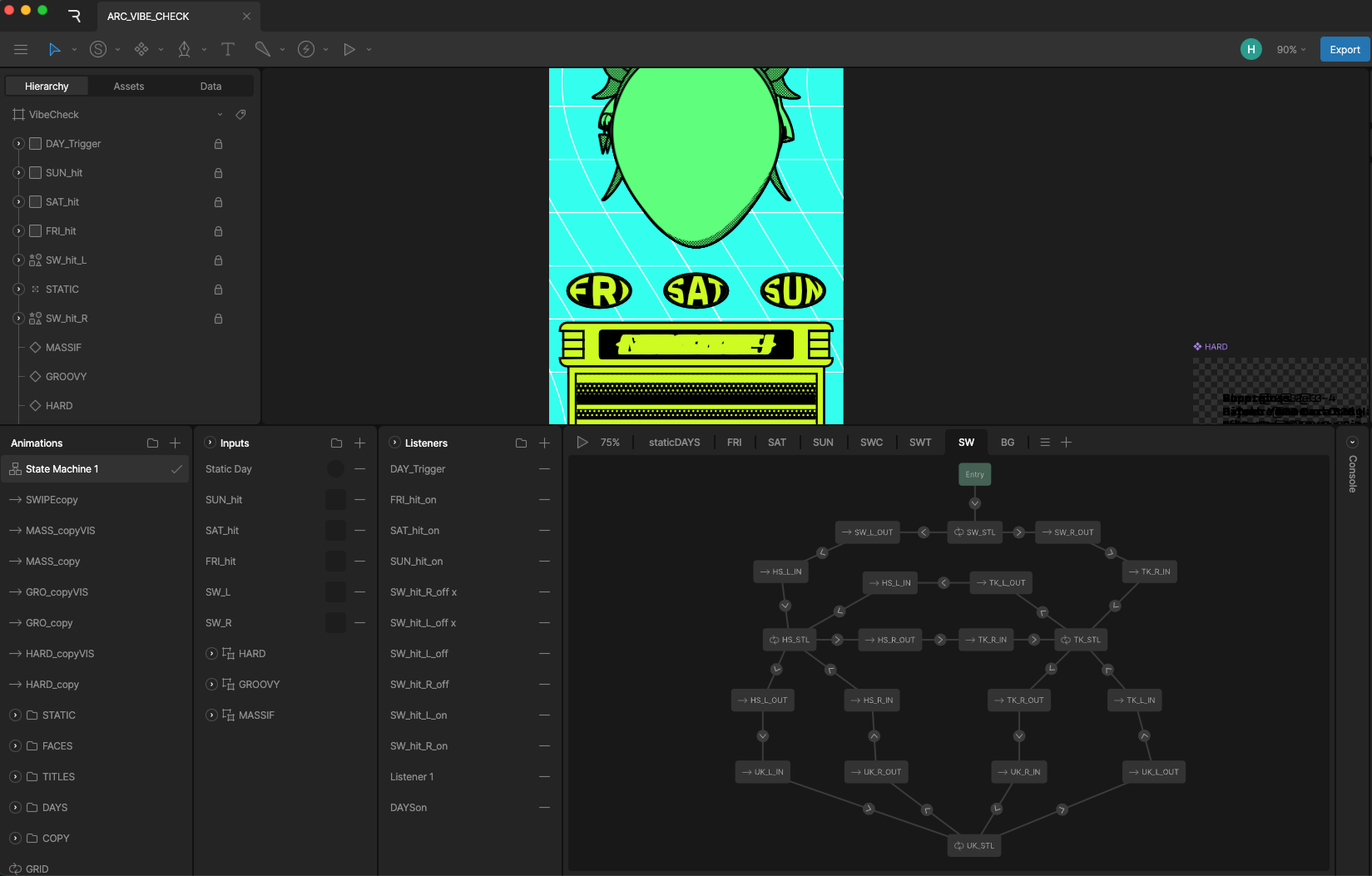Remove the Static Day input
The width and height of the screenshot is (1372, 876).
[359, 469]
